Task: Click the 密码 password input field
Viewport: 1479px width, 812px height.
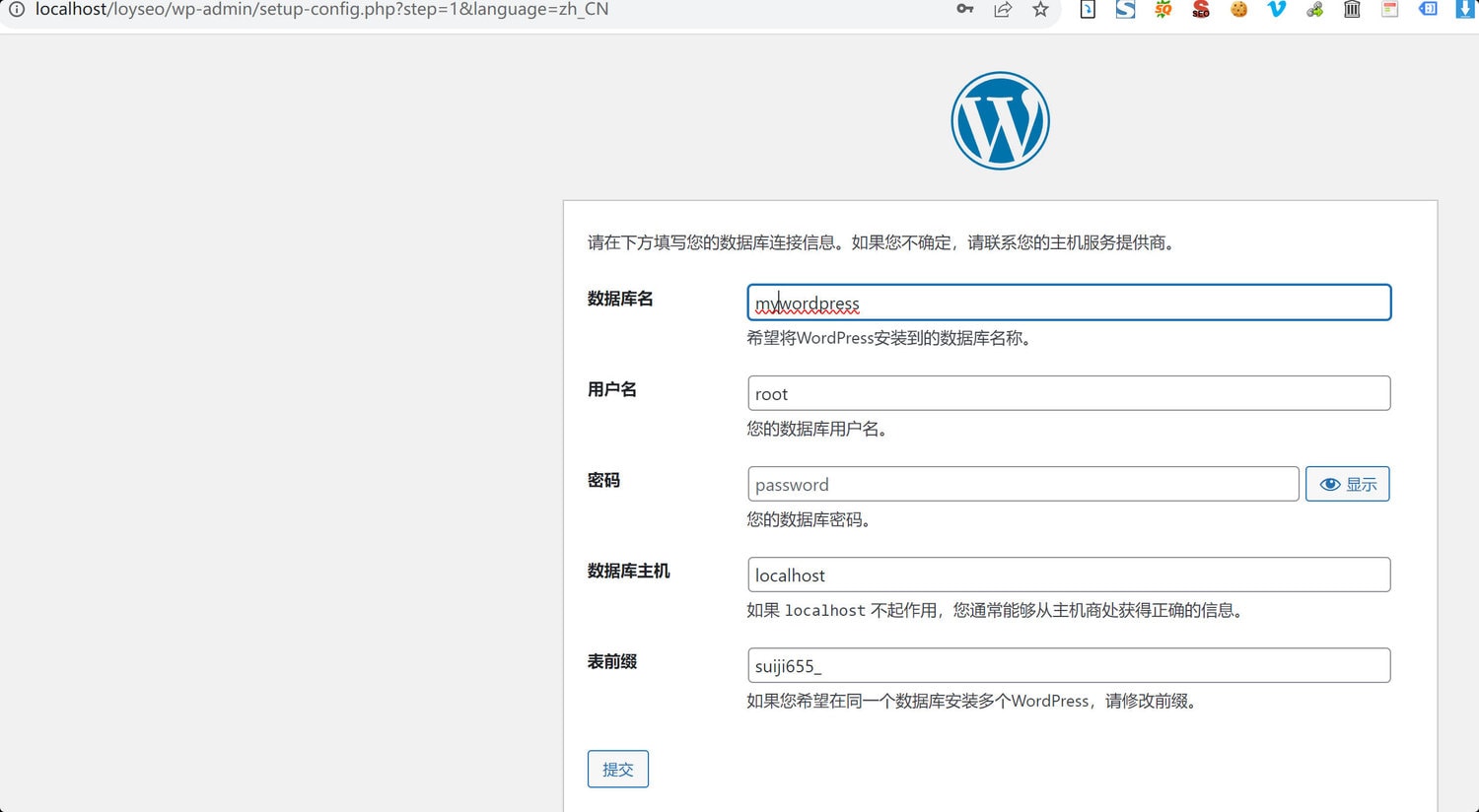Action: pyautogui.click(x=1022, y=484)
